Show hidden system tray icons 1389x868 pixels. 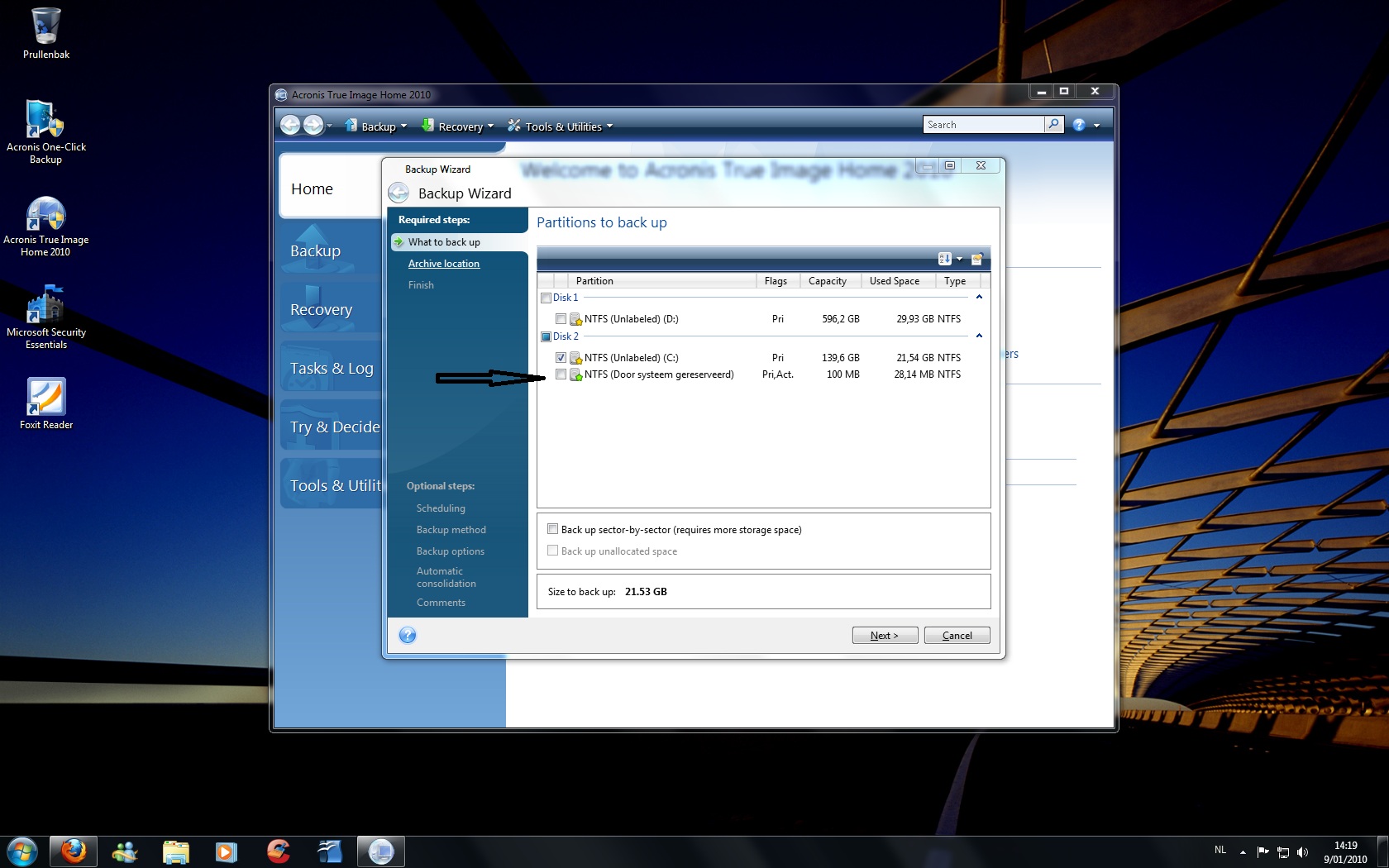1243,852
